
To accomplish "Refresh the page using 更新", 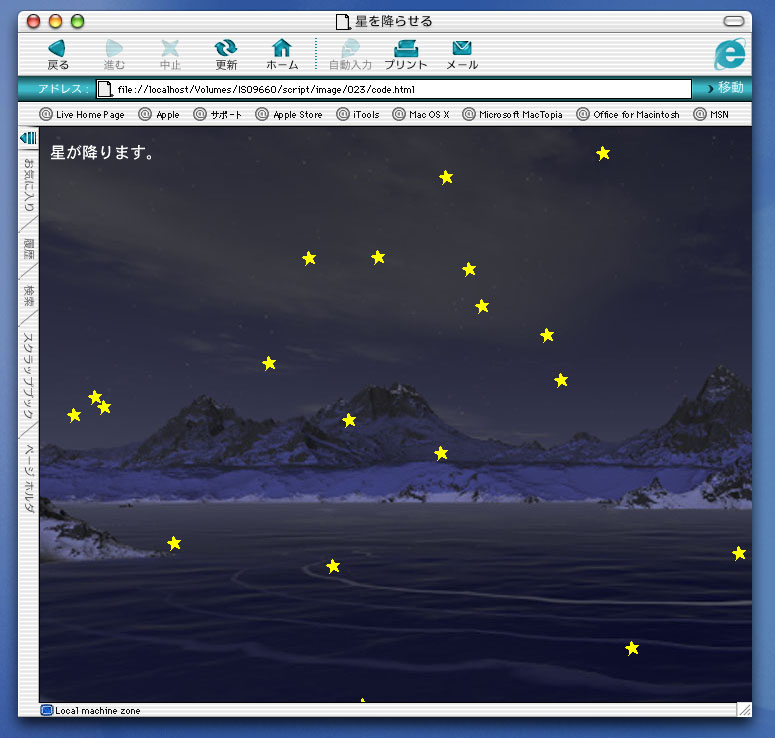I will [x=226, y=54].
